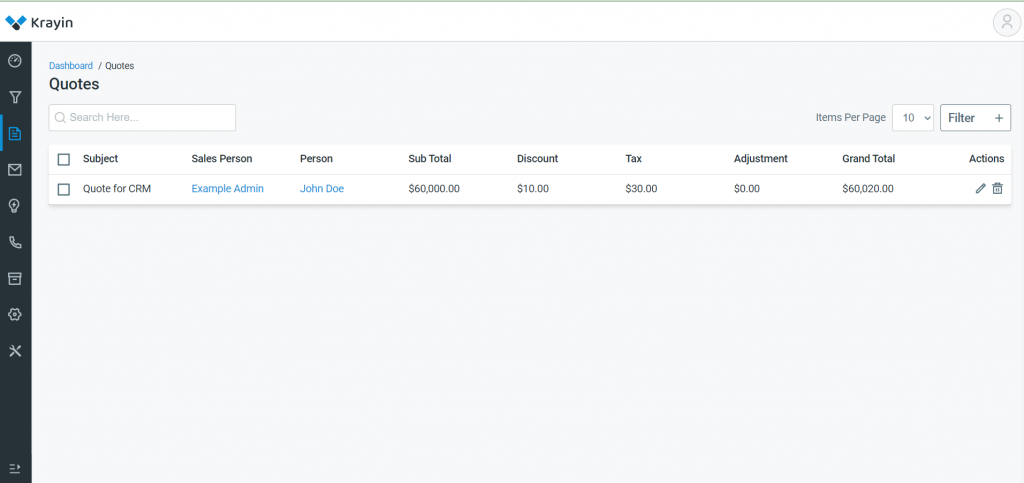1024x483 pixels.
Task: Open Mail envelope icon in sidebar
Action: tap(15, 170)
